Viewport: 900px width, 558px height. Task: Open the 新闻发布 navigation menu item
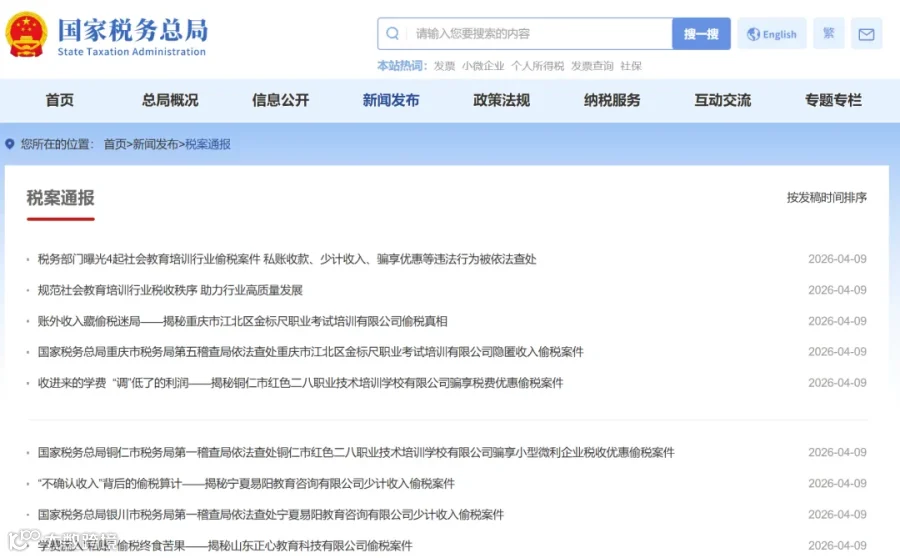tap(391, 100)
